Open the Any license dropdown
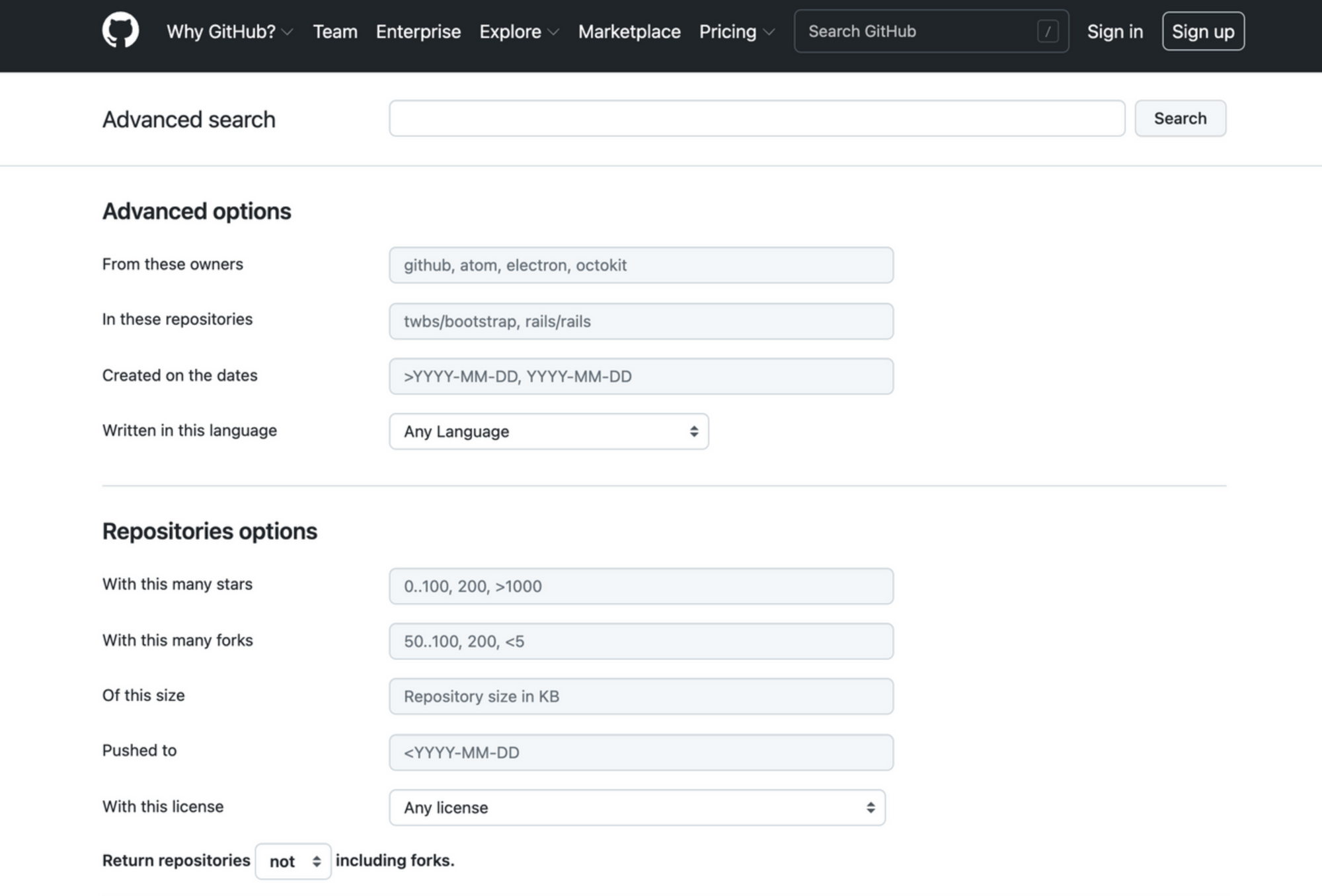The height and width of the screenshot is (896, 1322). click(x=637, y=807)
